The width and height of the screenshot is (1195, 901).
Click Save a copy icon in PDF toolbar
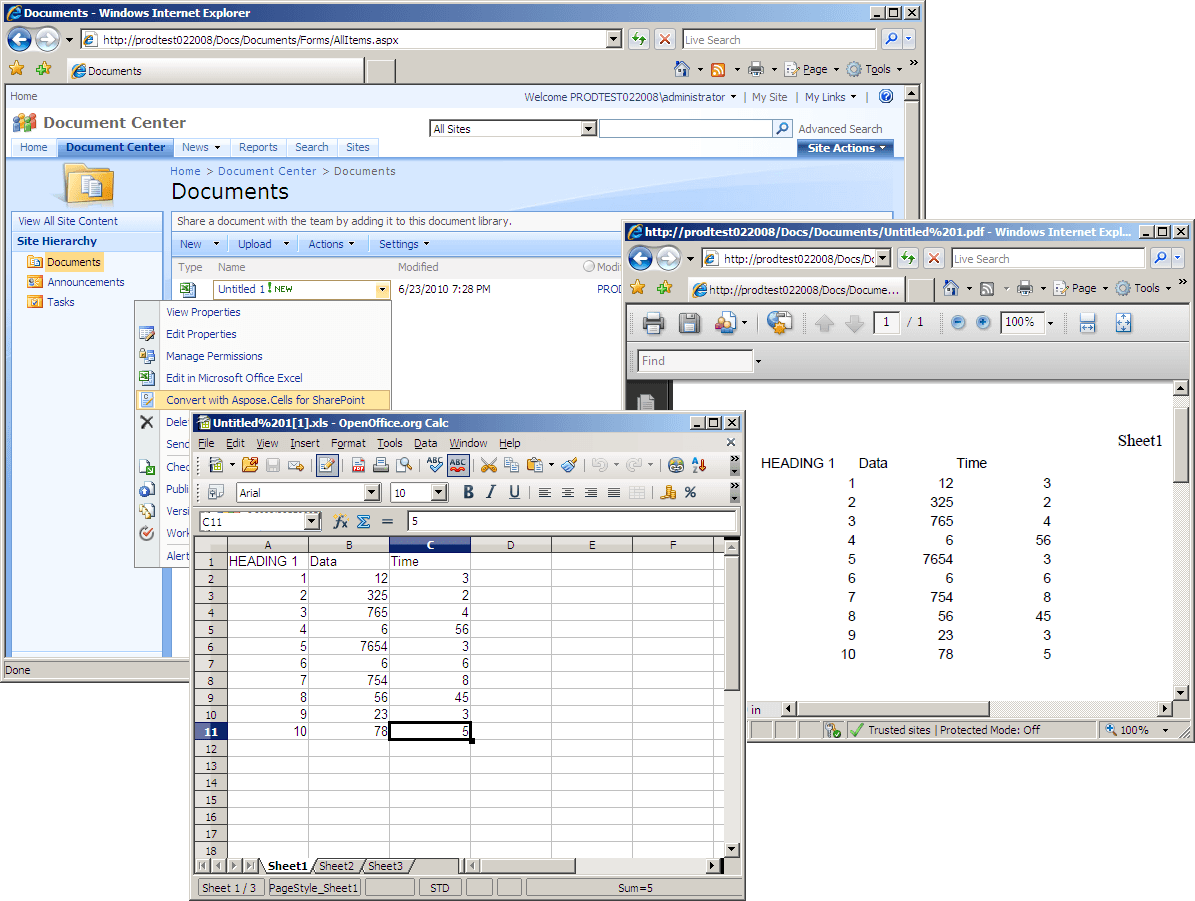tap(689, 323)
